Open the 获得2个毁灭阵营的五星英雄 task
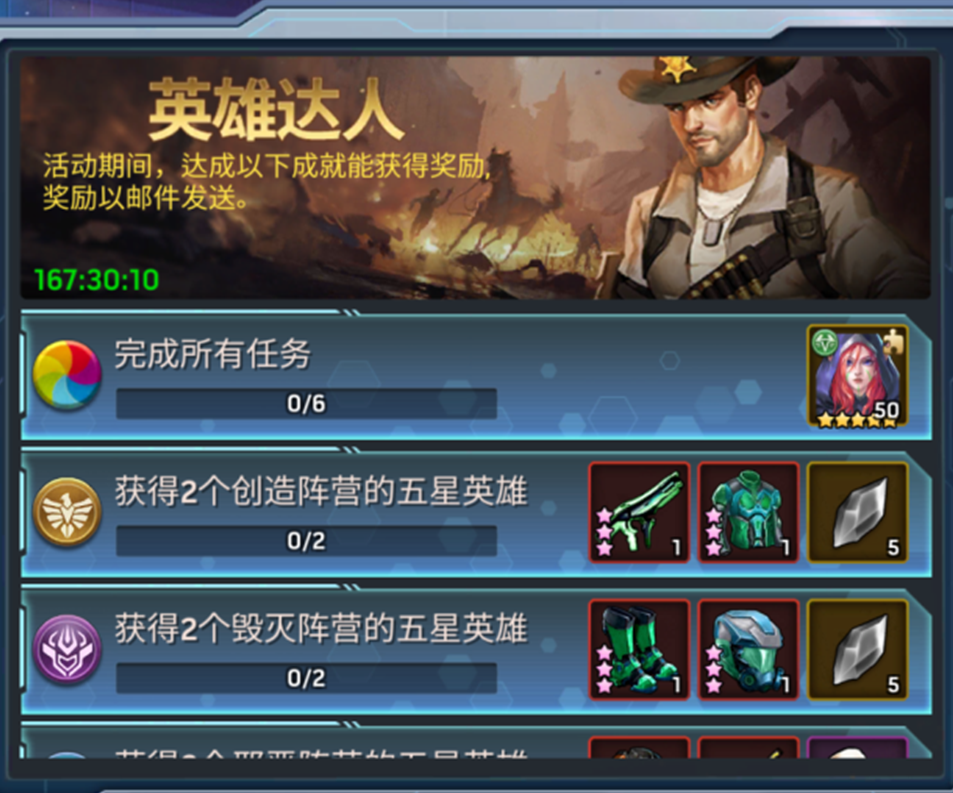This screenshot has width=953, height=793. pos(476,650)
